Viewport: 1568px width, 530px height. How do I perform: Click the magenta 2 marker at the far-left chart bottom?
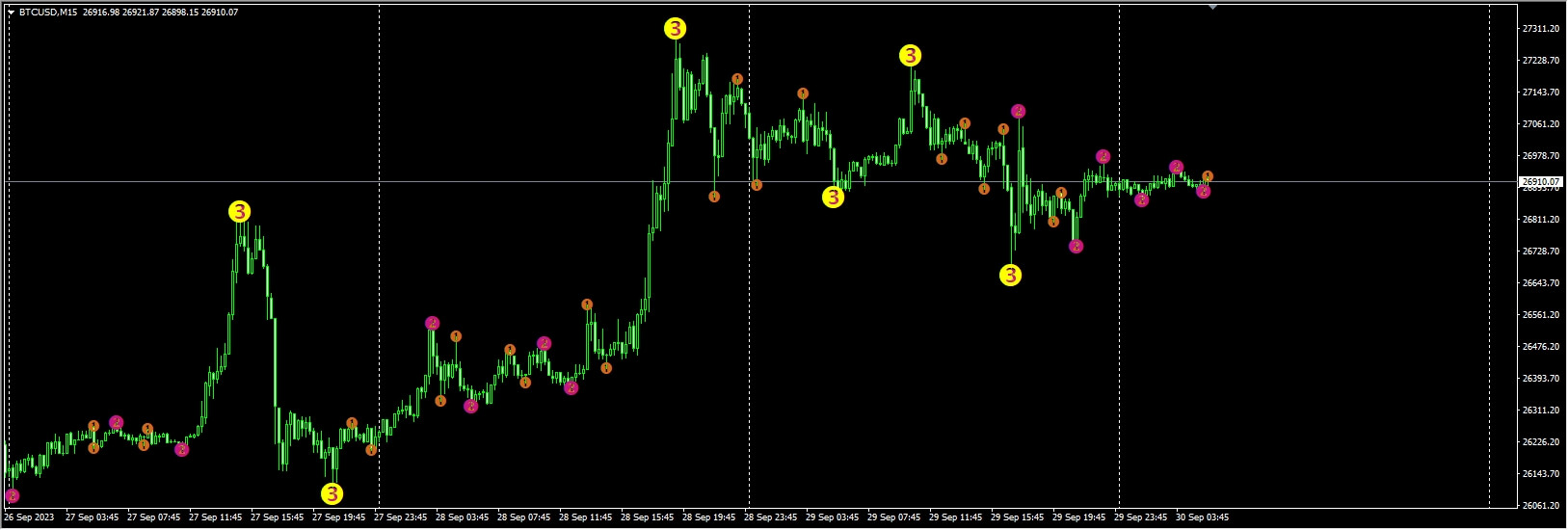click(13, 496)
